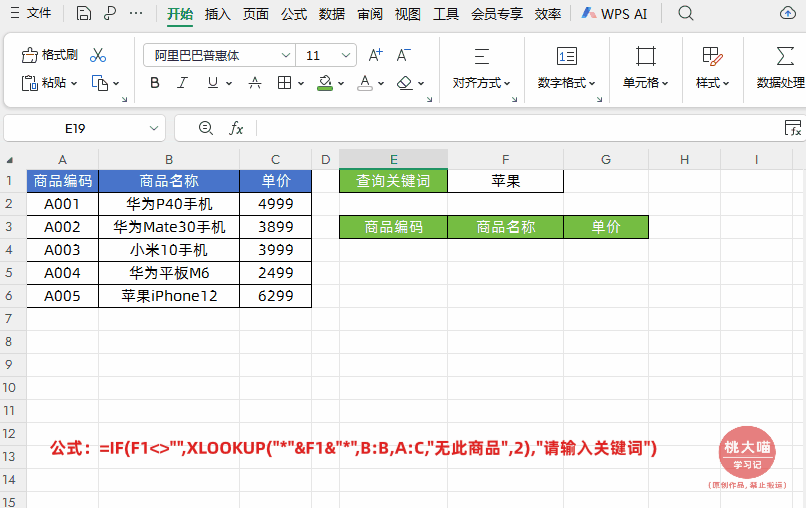Open the 工具 tab
Image resolution: width=806 pixels, height=508 pixels.
click(x=446, y=14)
